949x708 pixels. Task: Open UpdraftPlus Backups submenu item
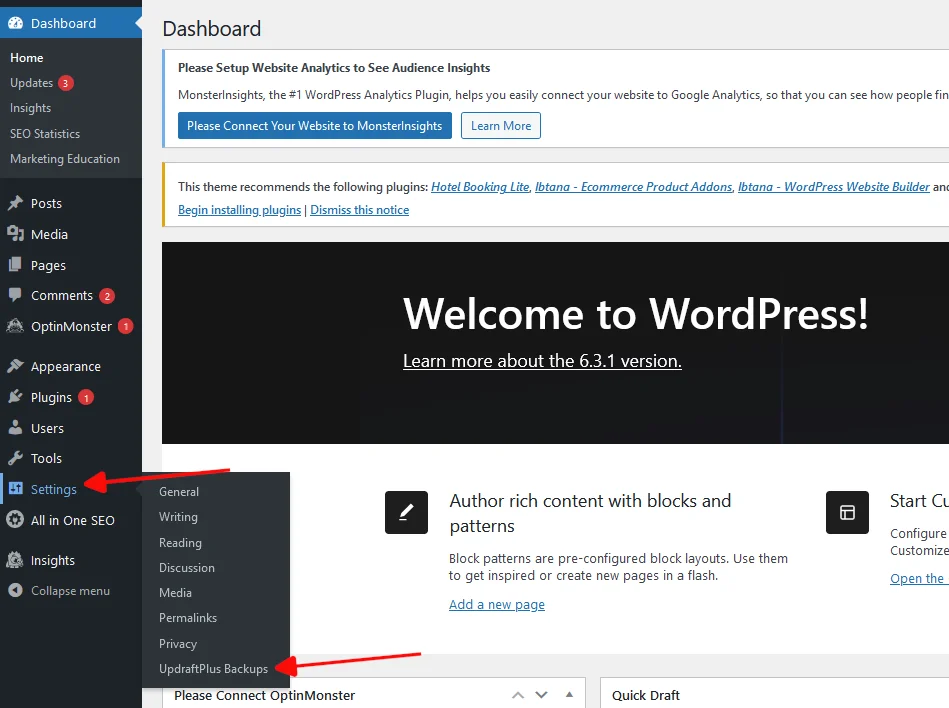click(x=213, y=669)
